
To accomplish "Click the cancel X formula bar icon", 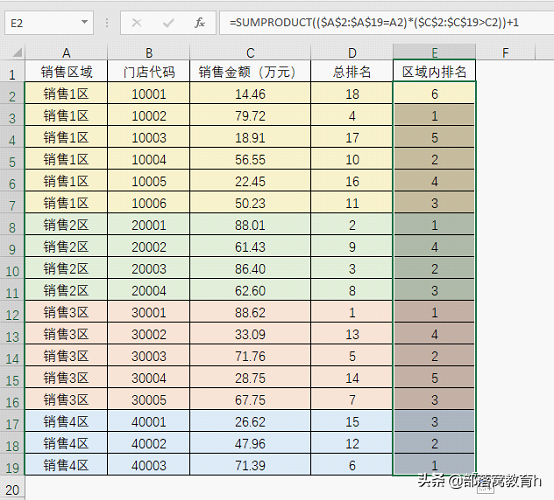I will (x=136, y=23).
